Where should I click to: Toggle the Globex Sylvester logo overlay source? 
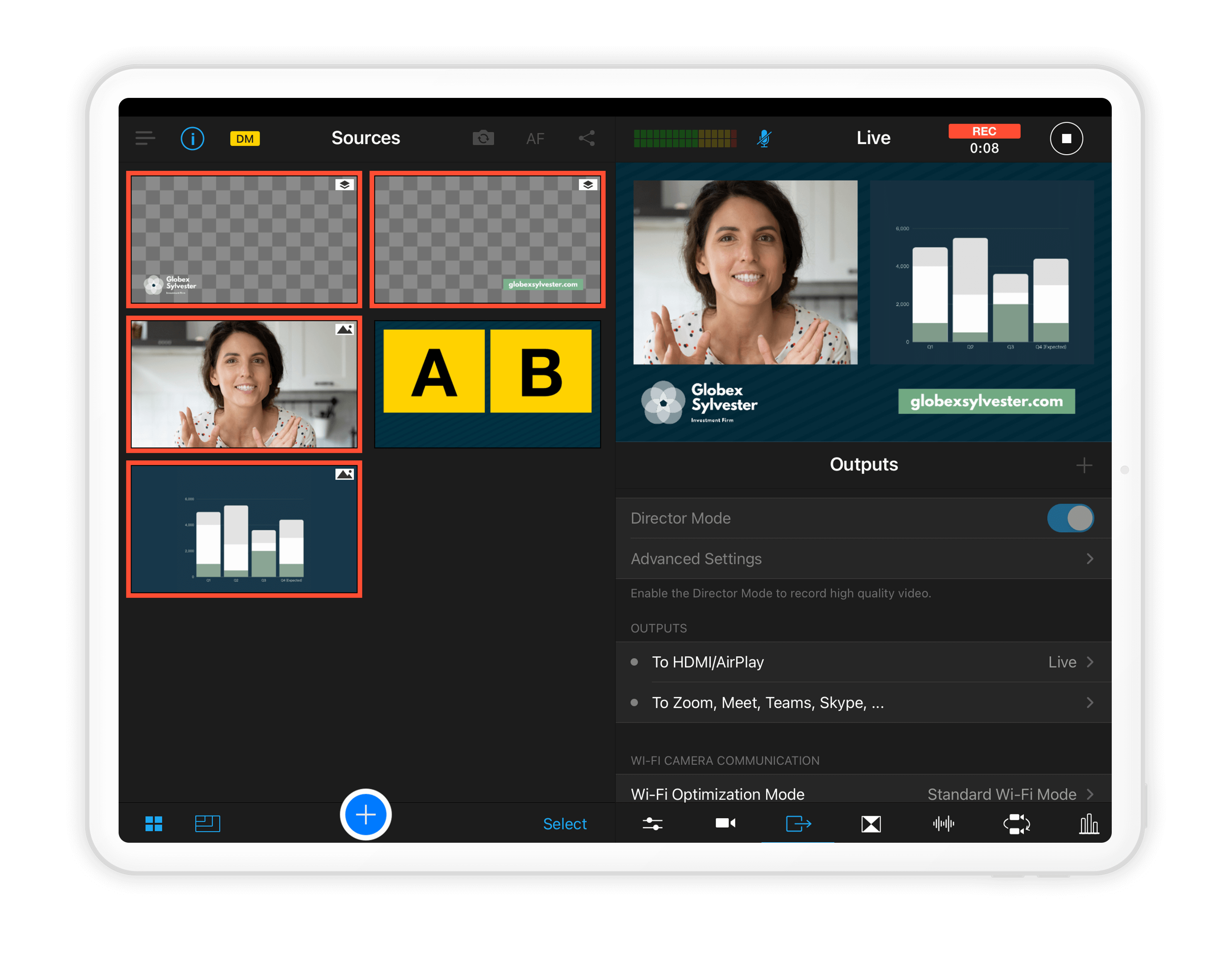(x=244, y=239)
